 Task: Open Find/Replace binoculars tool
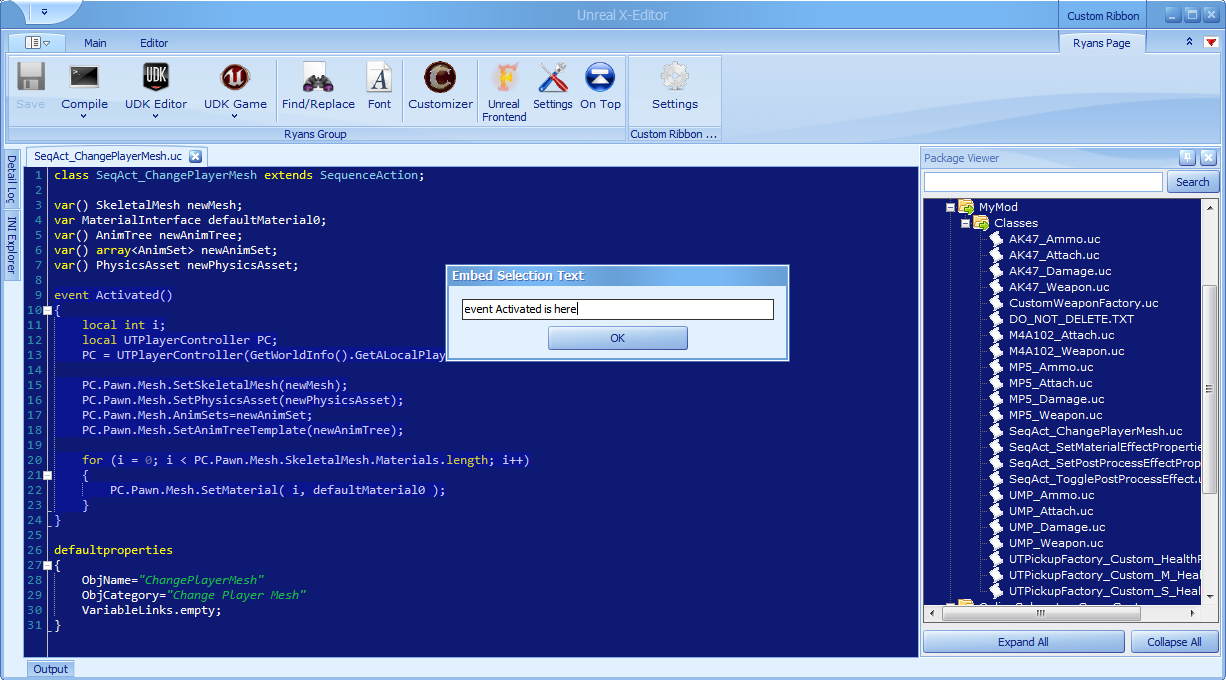(318, 77)
